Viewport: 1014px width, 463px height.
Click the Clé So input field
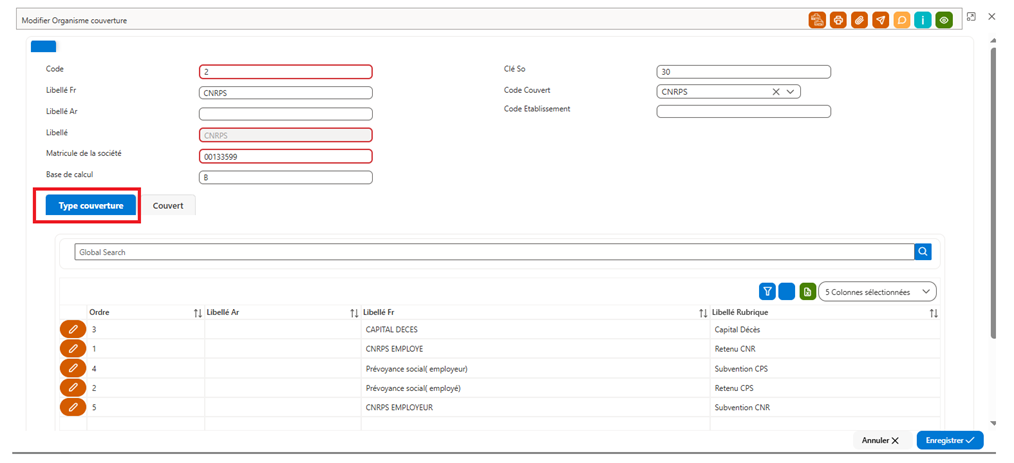(743, 72)
